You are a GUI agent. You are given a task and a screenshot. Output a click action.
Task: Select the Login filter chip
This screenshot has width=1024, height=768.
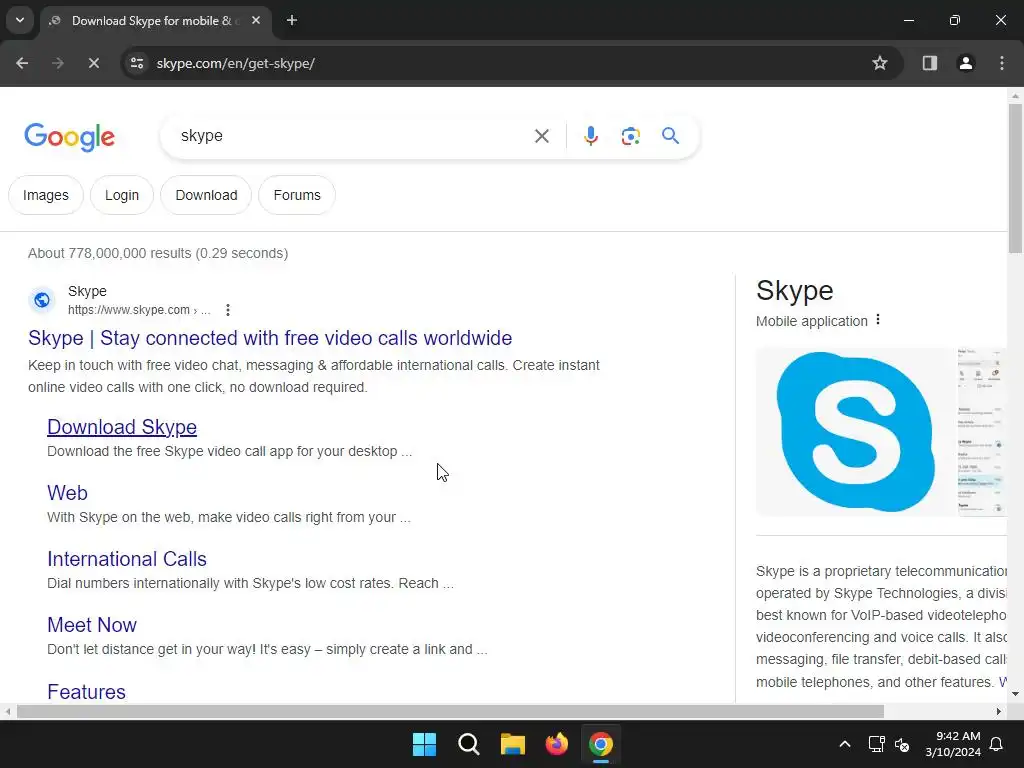click(x=122, y=195)
